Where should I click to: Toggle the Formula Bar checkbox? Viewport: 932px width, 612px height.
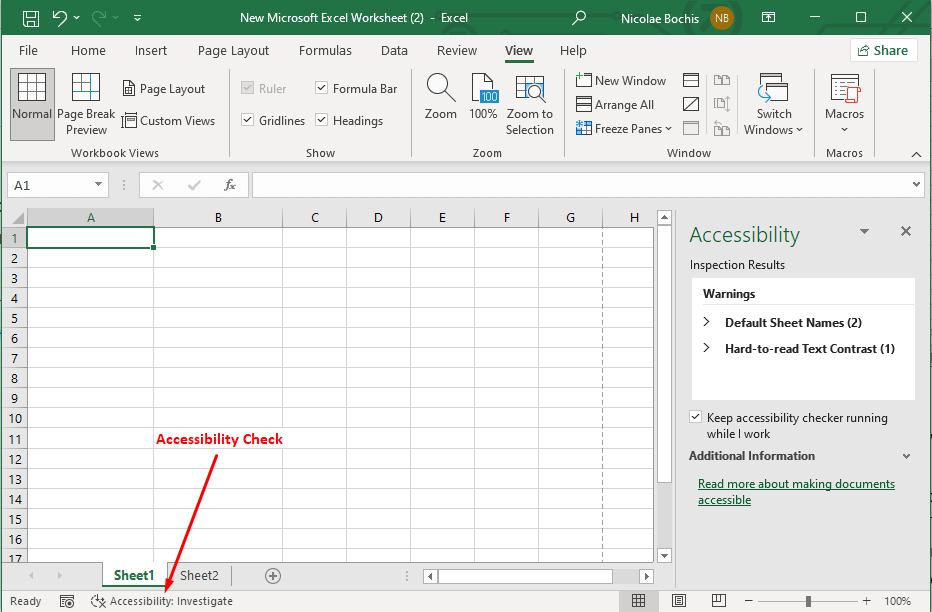[322, 89]
